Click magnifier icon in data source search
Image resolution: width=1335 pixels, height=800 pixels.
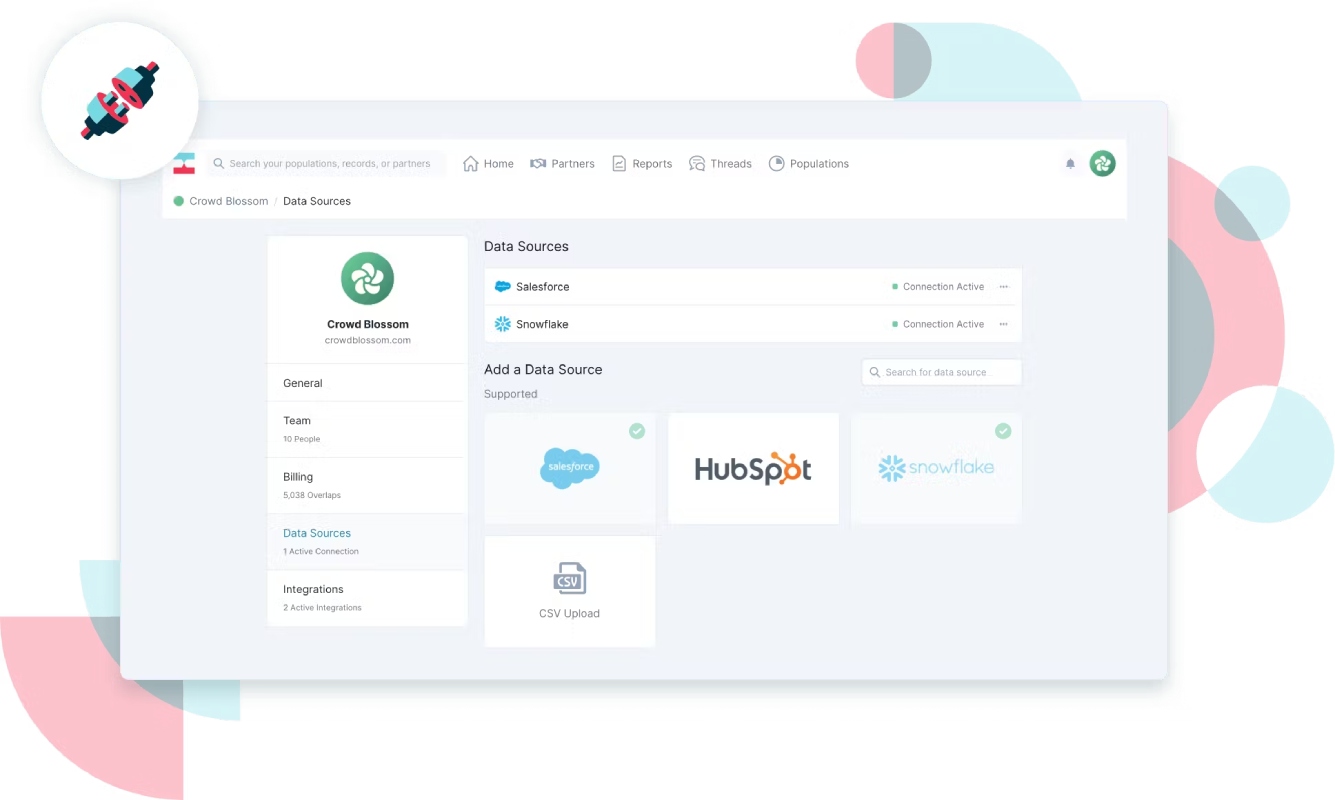click(x=875, y=372)
